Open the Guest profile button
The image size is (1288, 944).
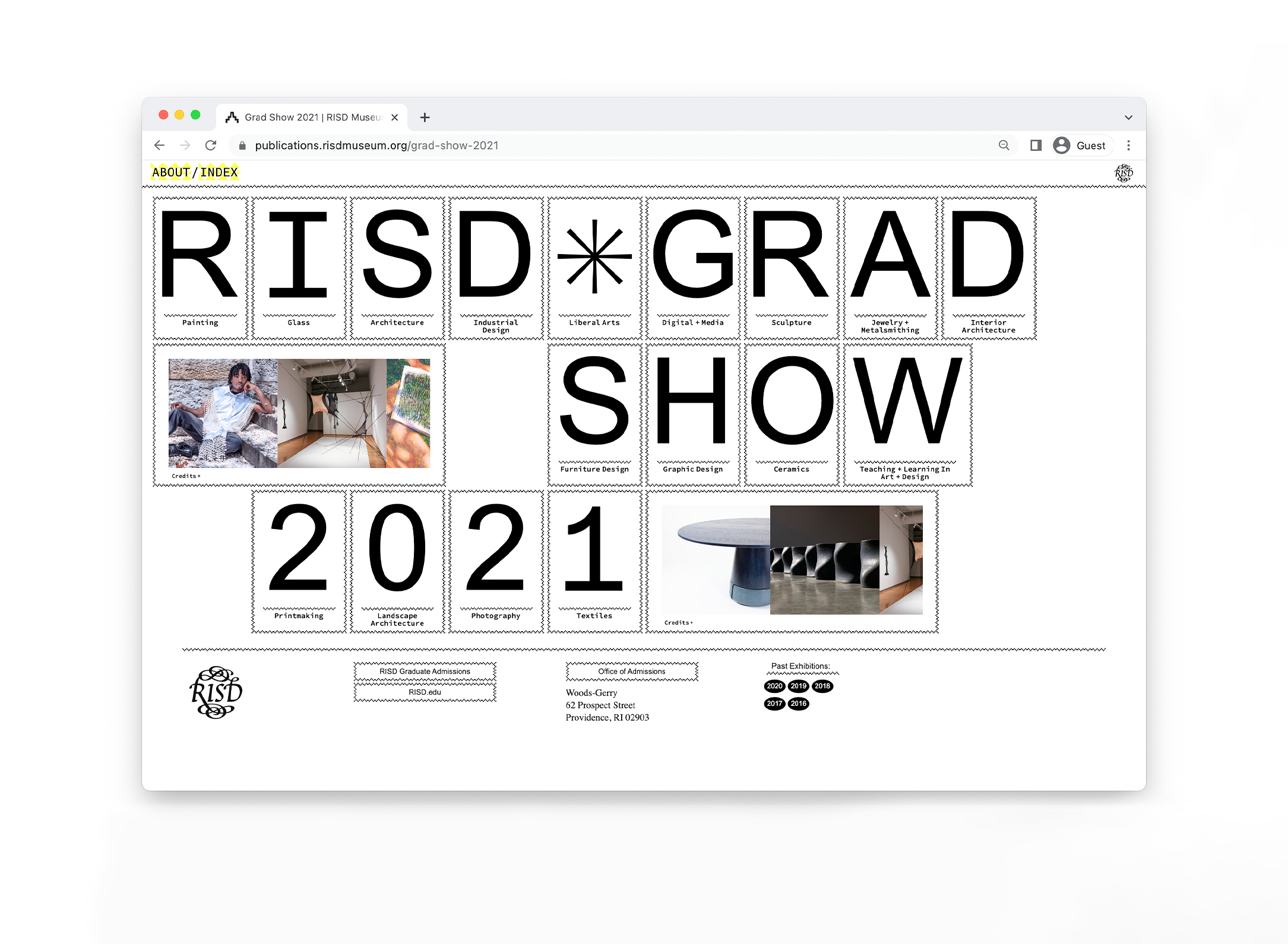click(1080, 145)
